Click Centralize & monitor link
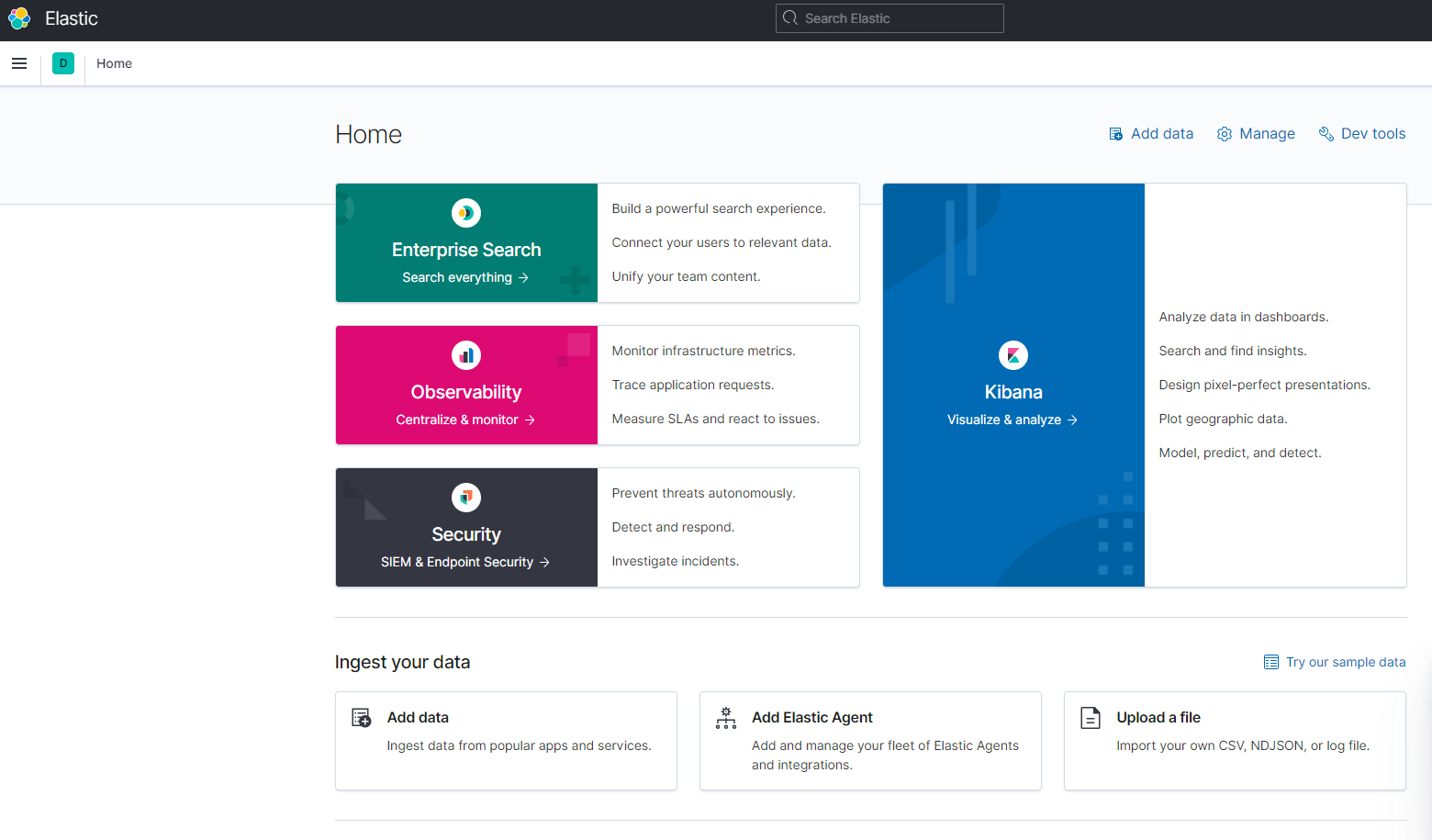Image resolution: width=1432 pixels, height=840 pixels. coord(457,420)
